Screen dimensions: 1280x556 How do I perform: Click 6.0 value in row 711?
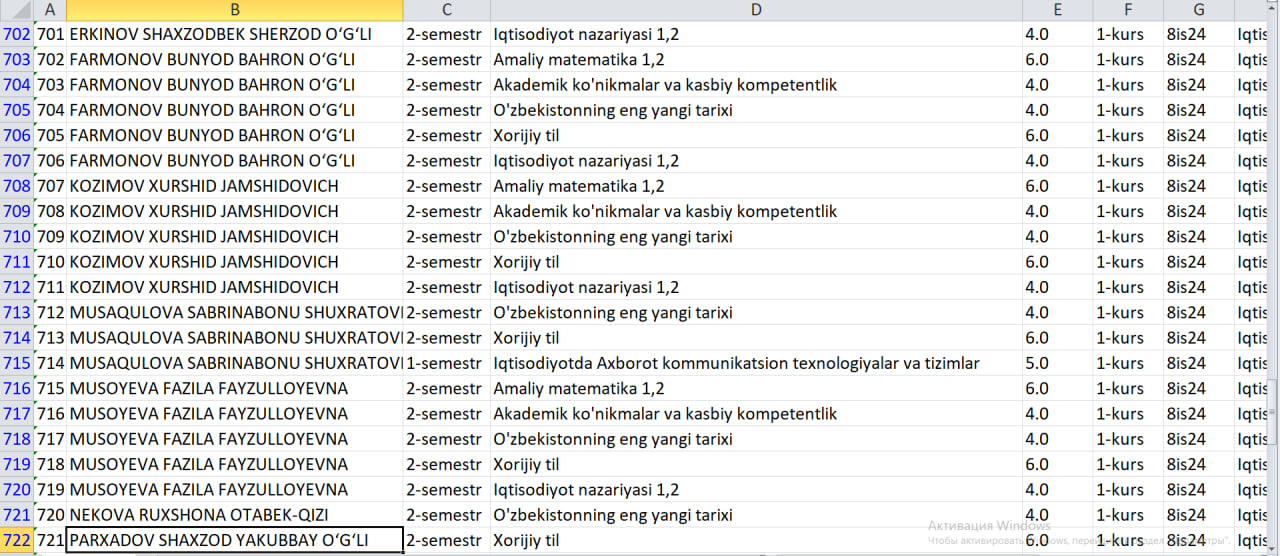click(1057, 262)
